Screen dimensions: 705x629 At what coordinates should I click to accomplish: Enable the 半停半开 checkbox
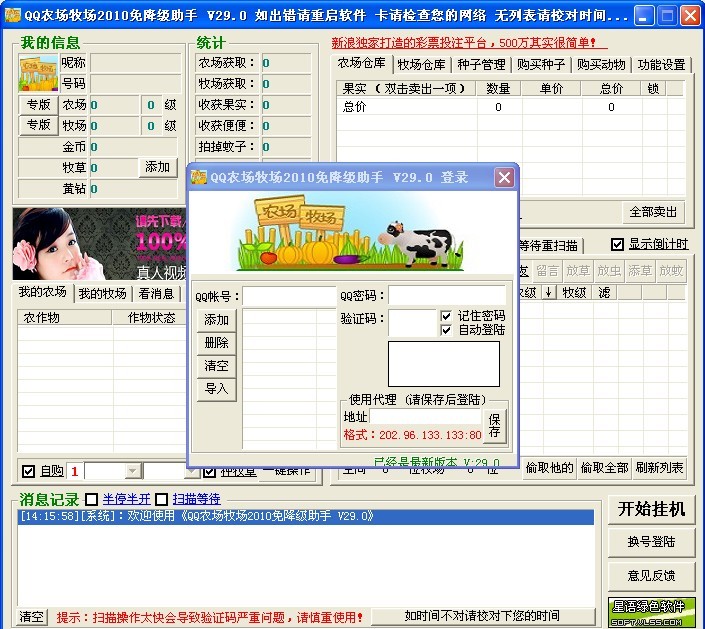tap(91, 499)
